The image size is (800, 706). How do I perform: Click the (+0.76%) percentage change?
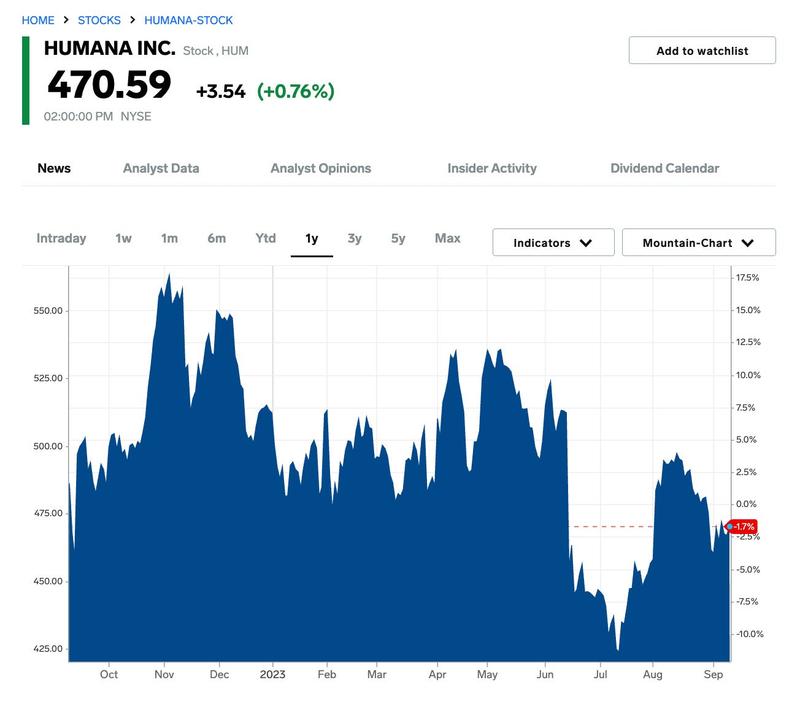tap(295, 91)
